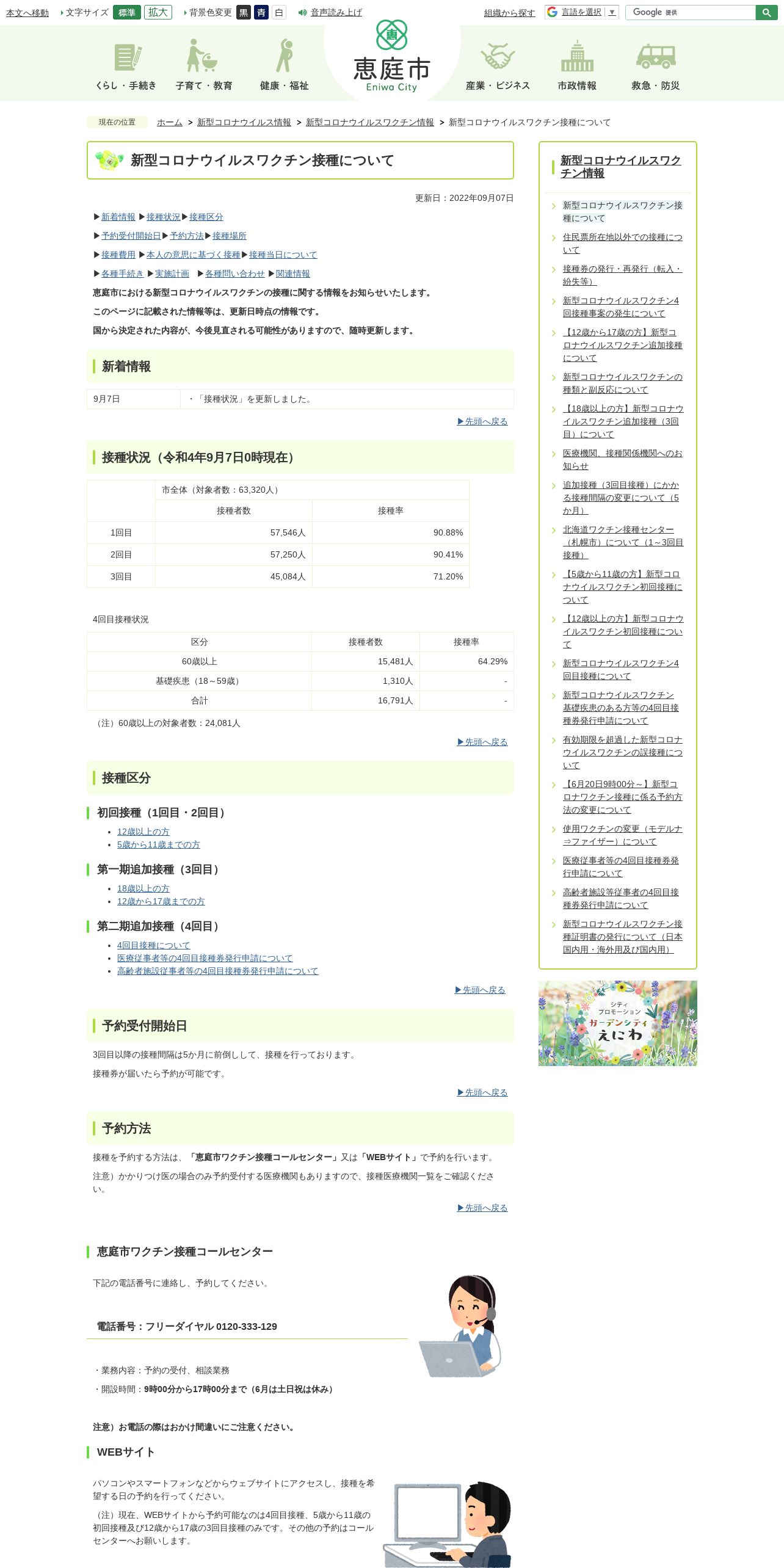Select sidebar item 有効期限を超過した新型コロナウイルスワクチンの誤接種

point(623,752)
